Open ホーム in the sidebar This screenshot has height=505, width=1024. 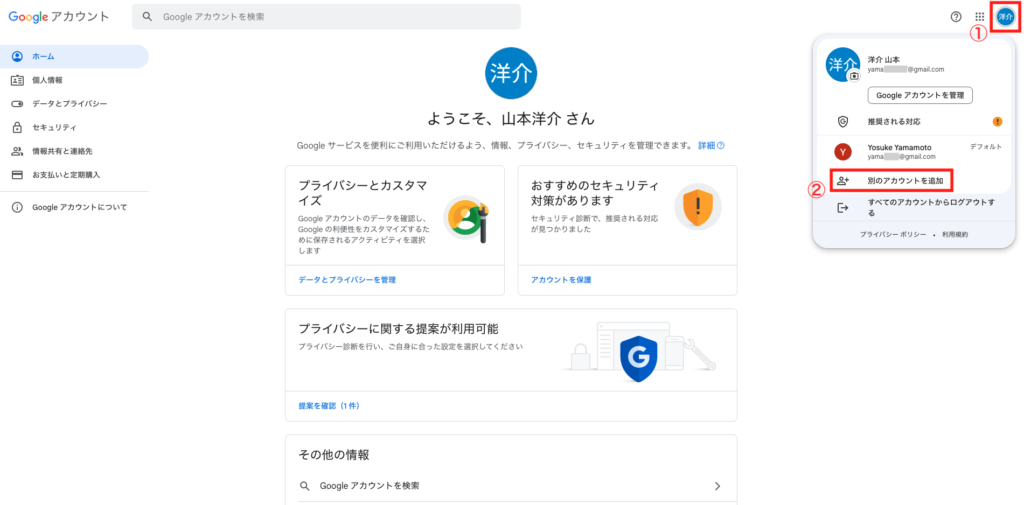(74, 57)
